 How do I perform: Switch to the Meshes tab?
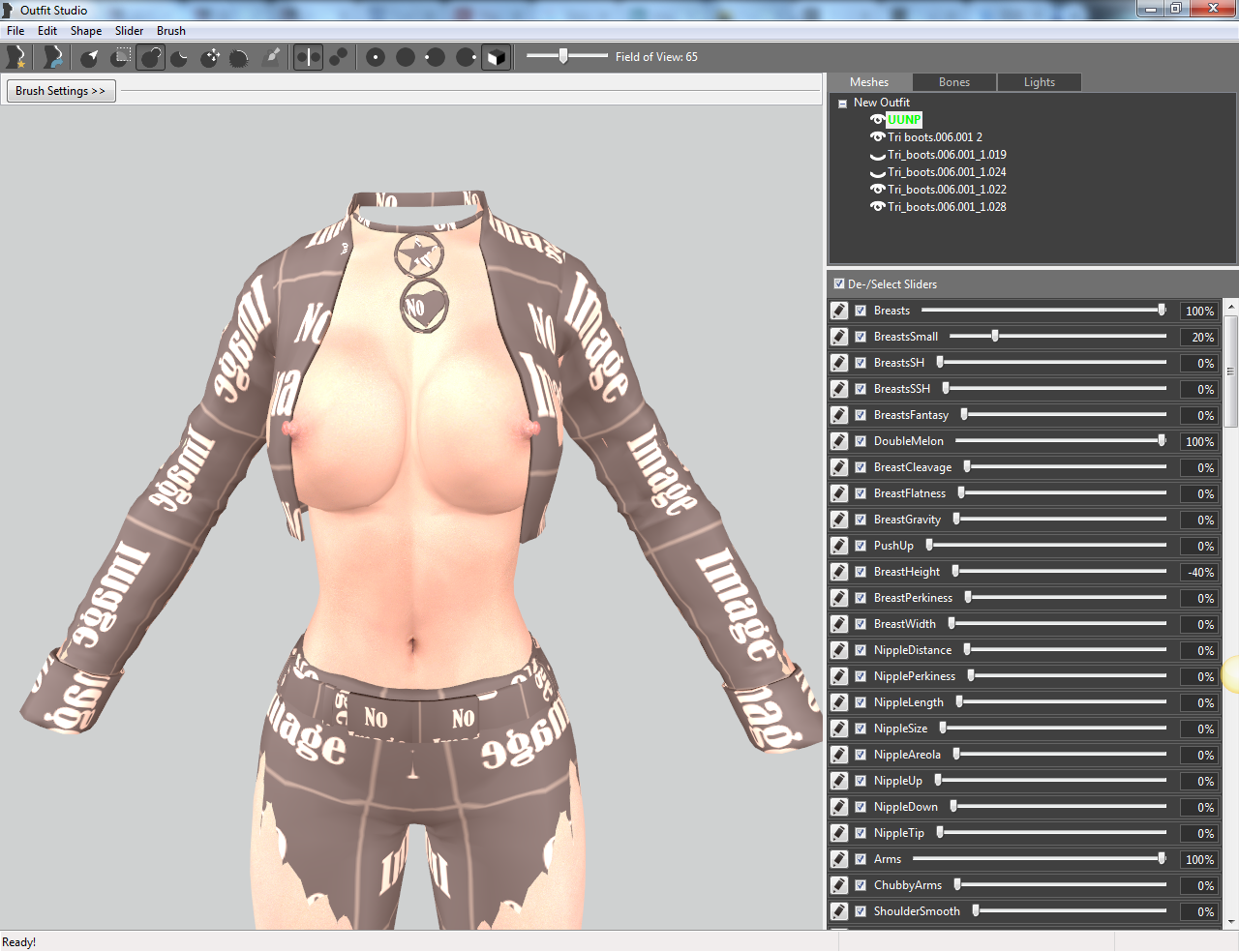tap(869, 82)
